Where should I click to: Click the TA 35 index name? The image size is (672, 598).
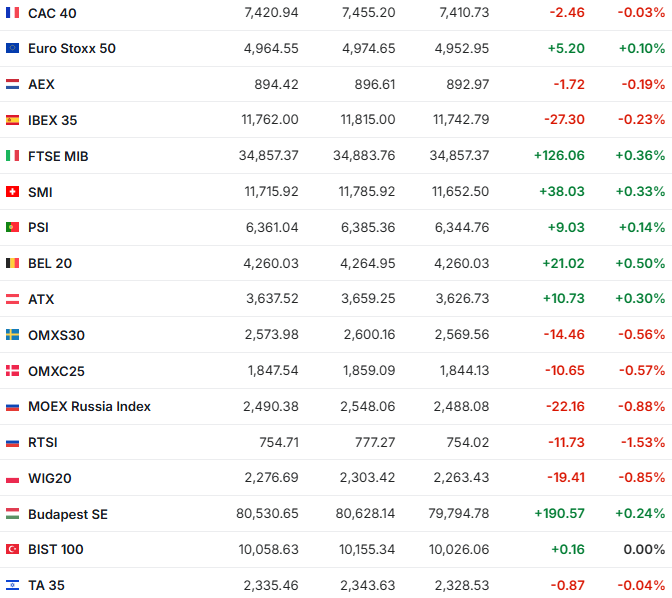(46, 585)
